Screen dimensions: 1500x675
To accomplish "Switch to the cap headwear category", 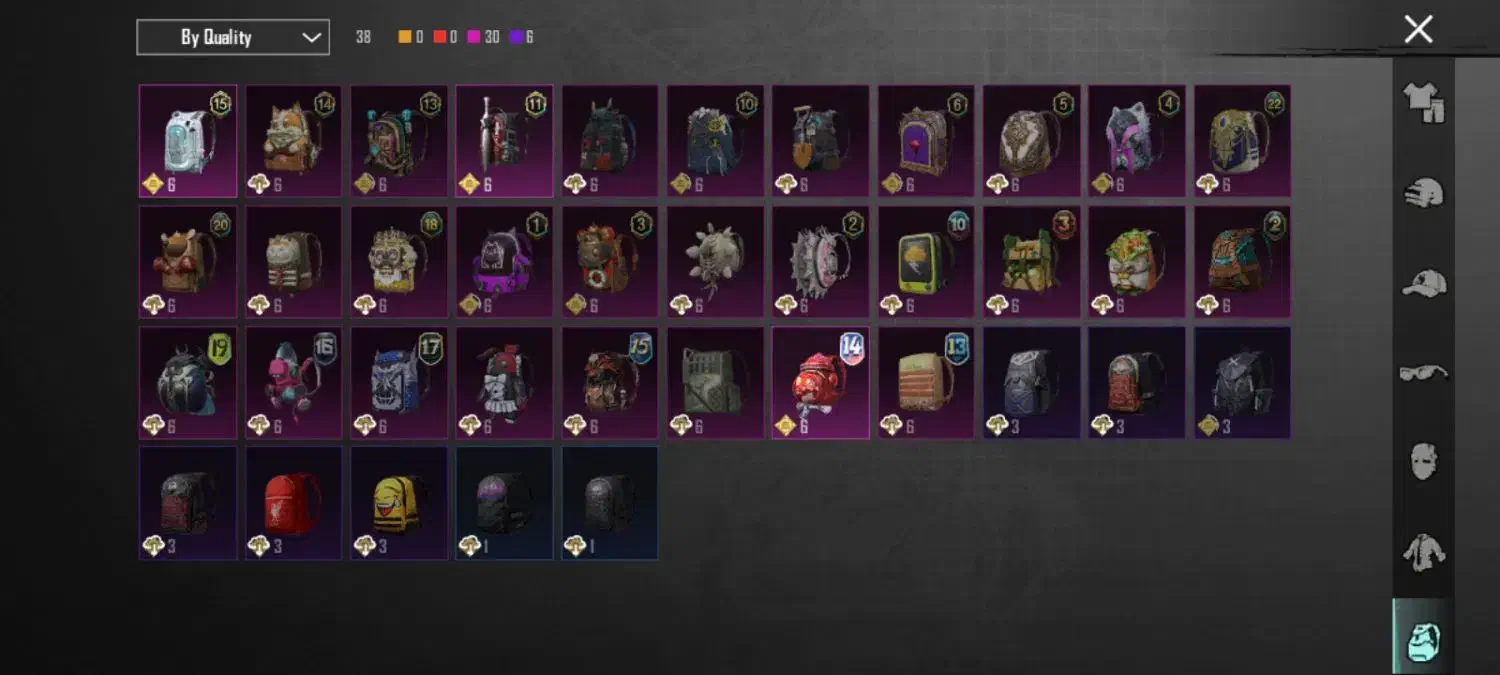I will pyautogui.click(x=1424, y=283).
